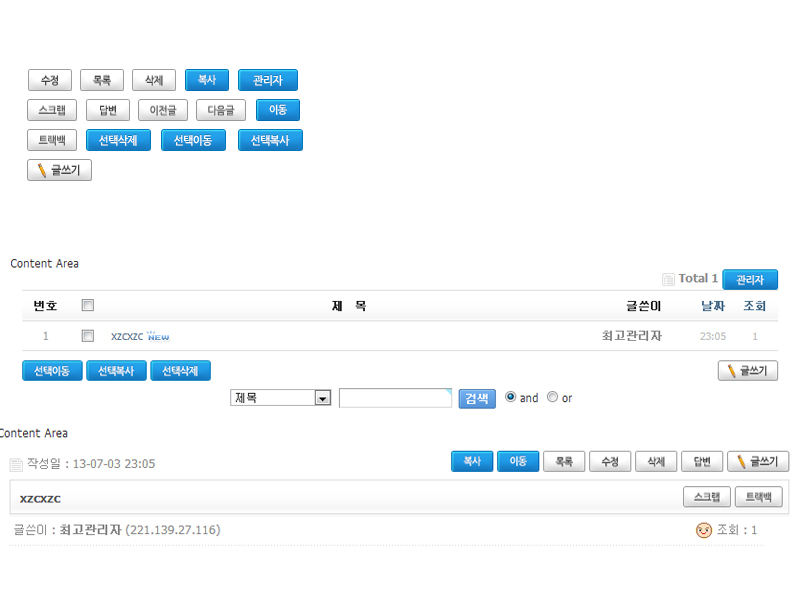Screen dimensions: 800x600
Task: Sort by the 조회 column header
Action: pyautogui.click(x=755, y=306)
